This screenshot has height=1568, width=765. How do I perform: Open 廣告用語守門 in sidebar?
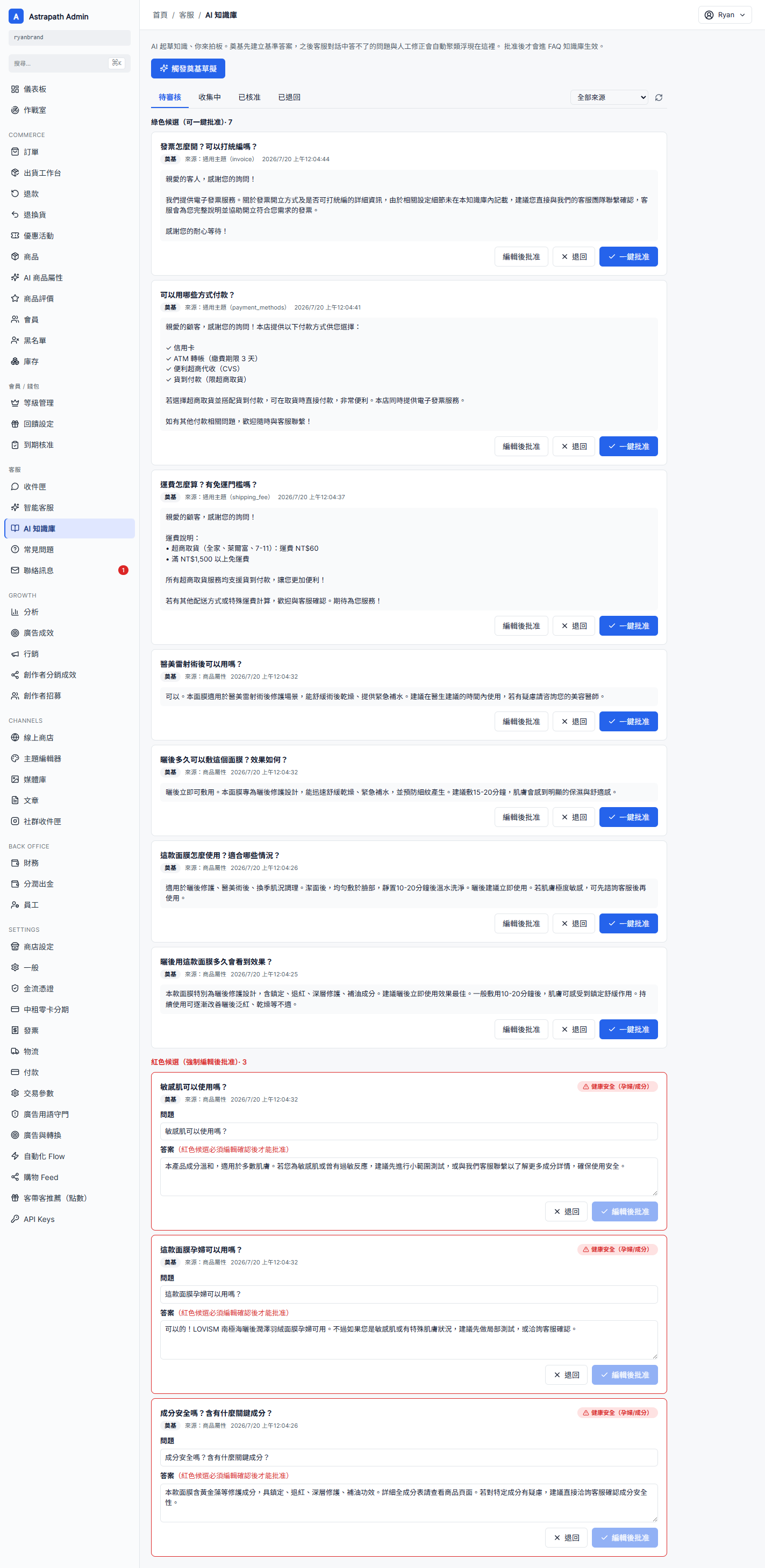click(69, 1114)
